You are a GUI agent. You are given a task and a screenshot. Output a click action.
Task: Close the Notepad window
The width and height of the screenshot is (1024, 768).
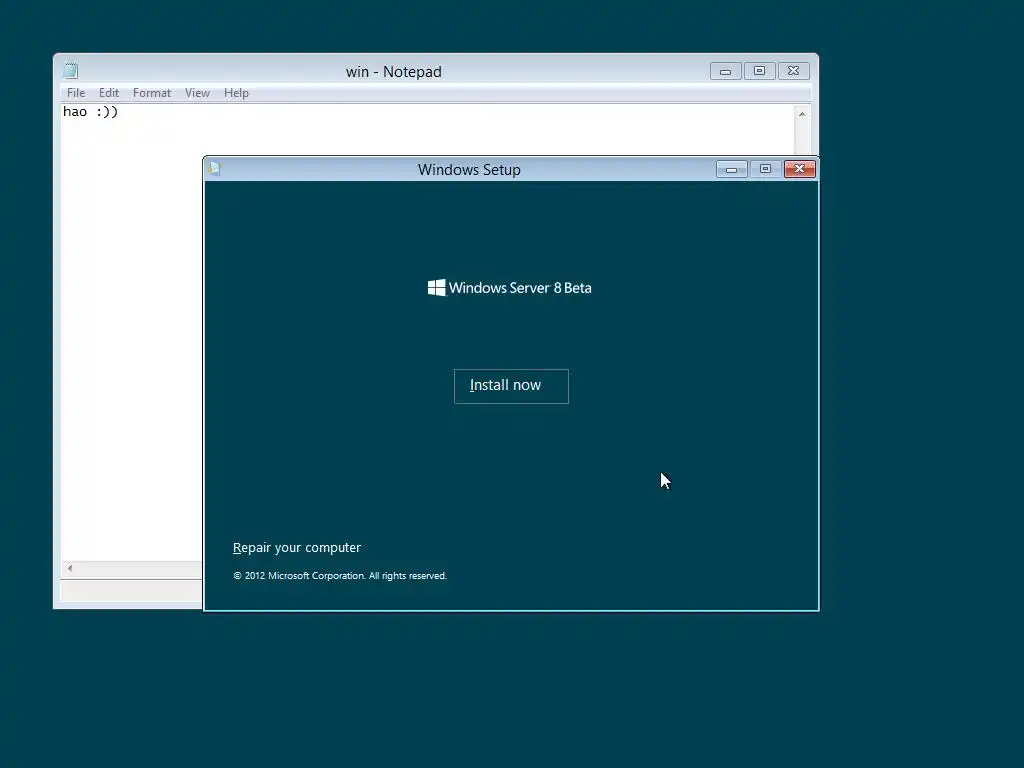point(793,71)
